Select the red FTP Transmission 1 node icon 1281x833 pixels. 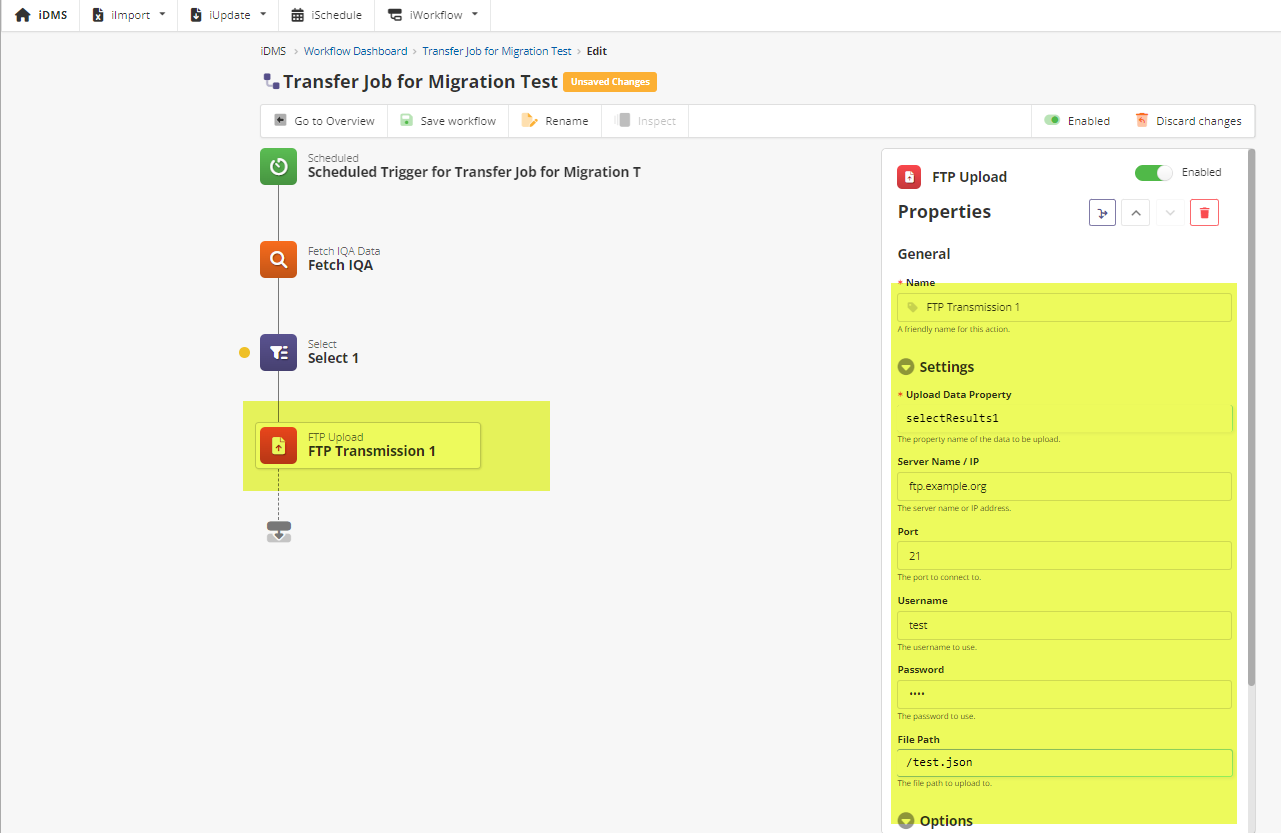click(x=278, y=445)
